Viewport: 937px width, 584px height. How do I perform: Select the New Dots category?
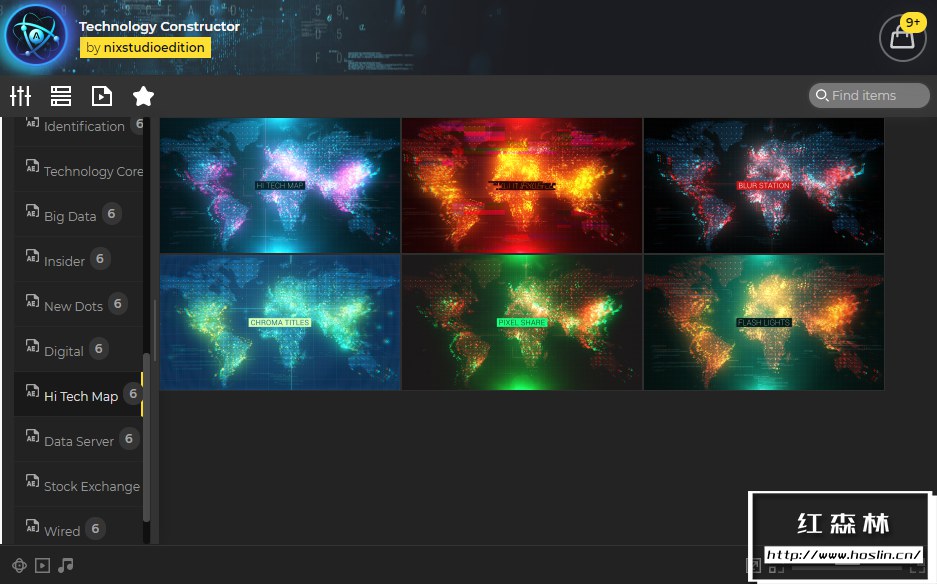click(79, 305)
